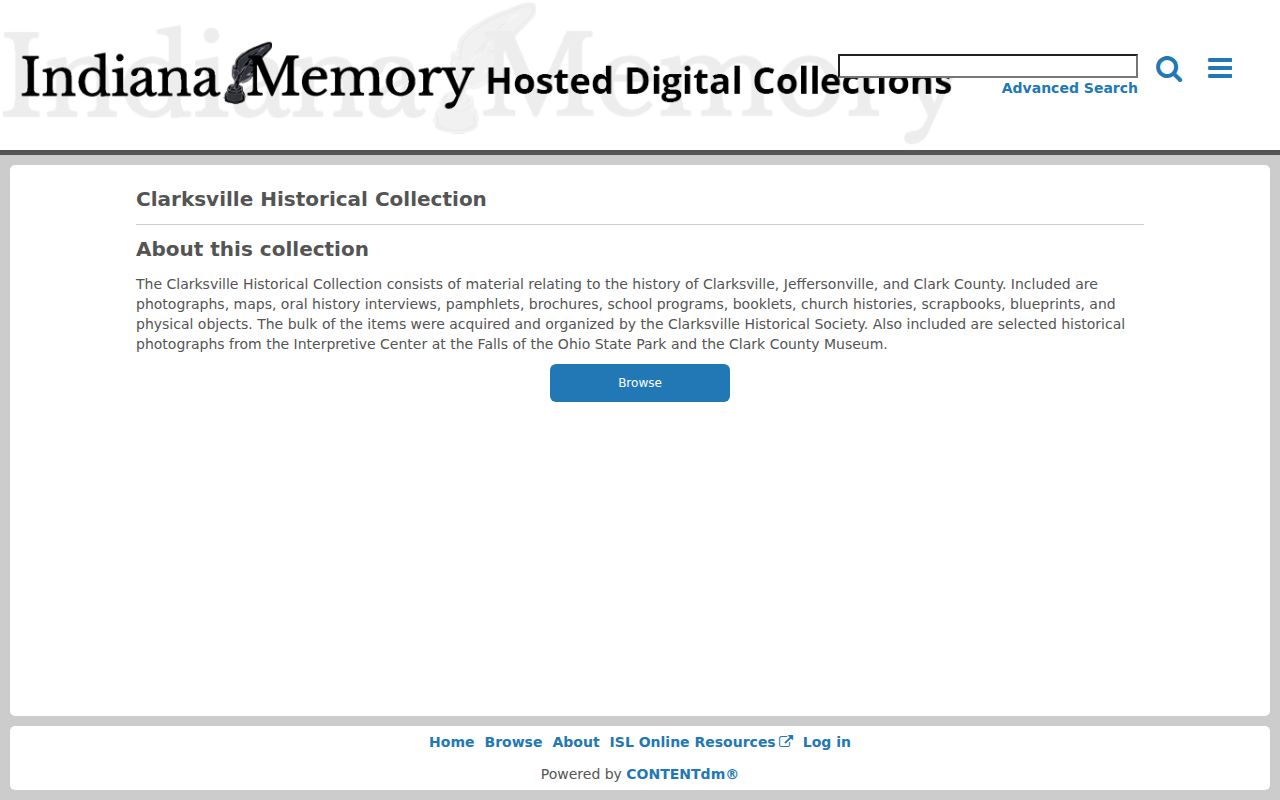The height and width of the screenshot is (800, 1280).
Task: Click the About this collection heading
Action: (252, 249)
